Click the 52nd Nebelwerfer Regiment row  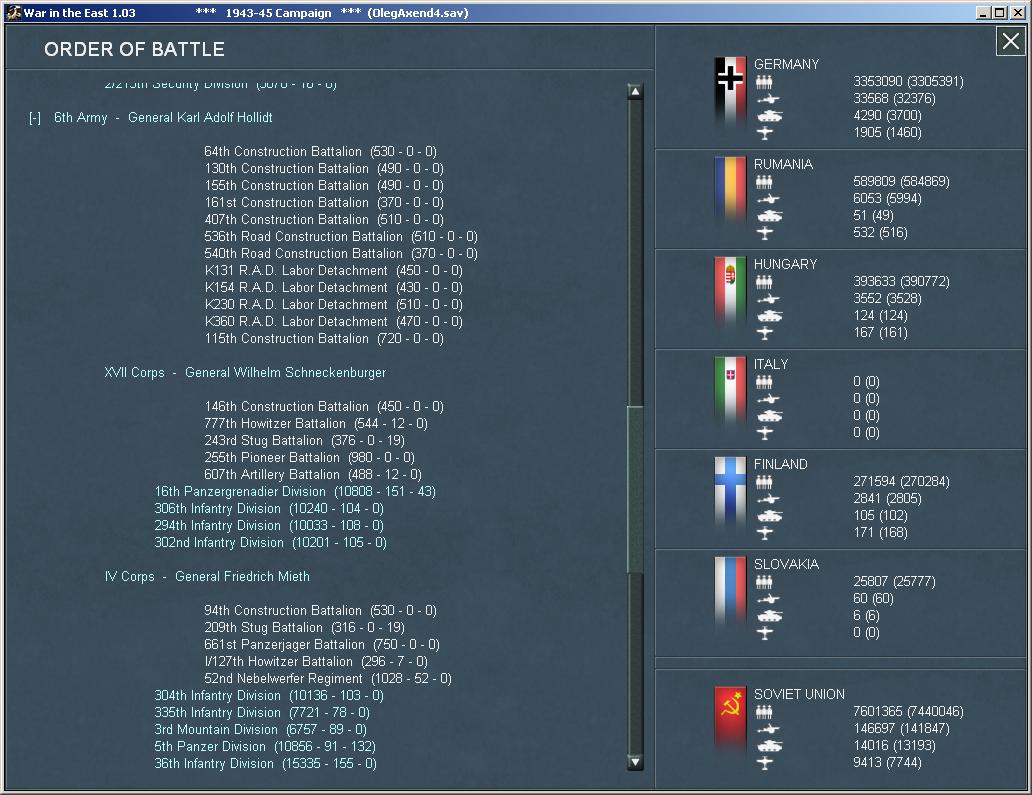tap(328, 679)
